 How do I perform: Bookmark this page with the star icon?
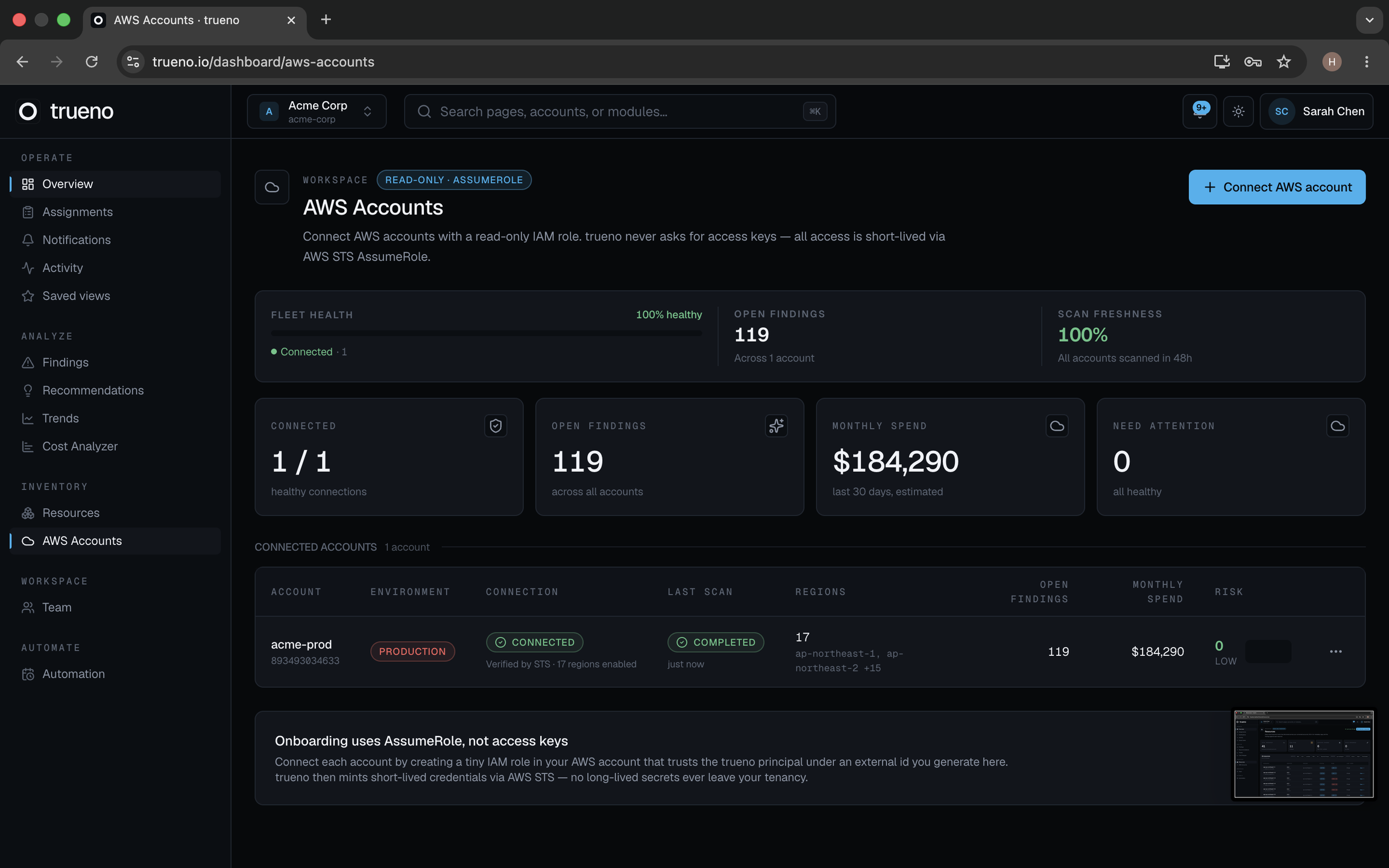click(x=1284, y=62)
